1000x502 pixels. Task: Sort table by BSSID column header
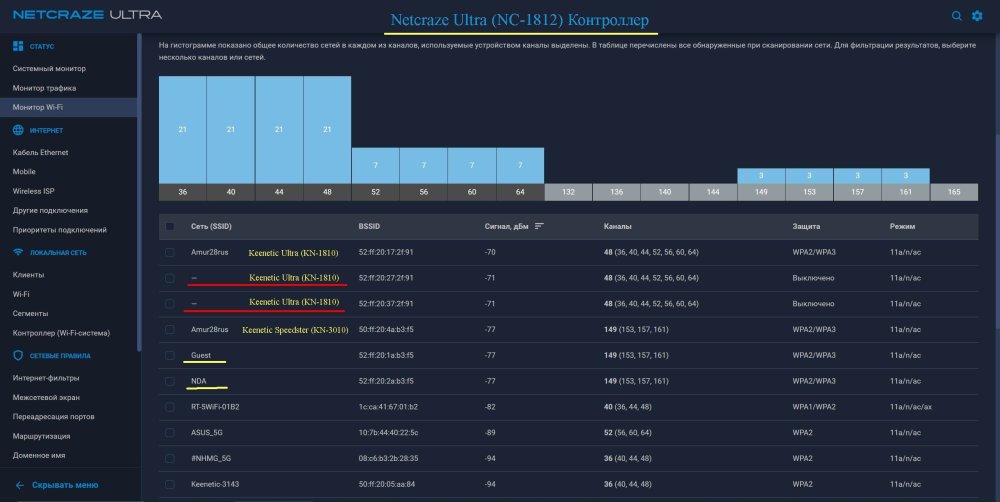pos(369,226)
